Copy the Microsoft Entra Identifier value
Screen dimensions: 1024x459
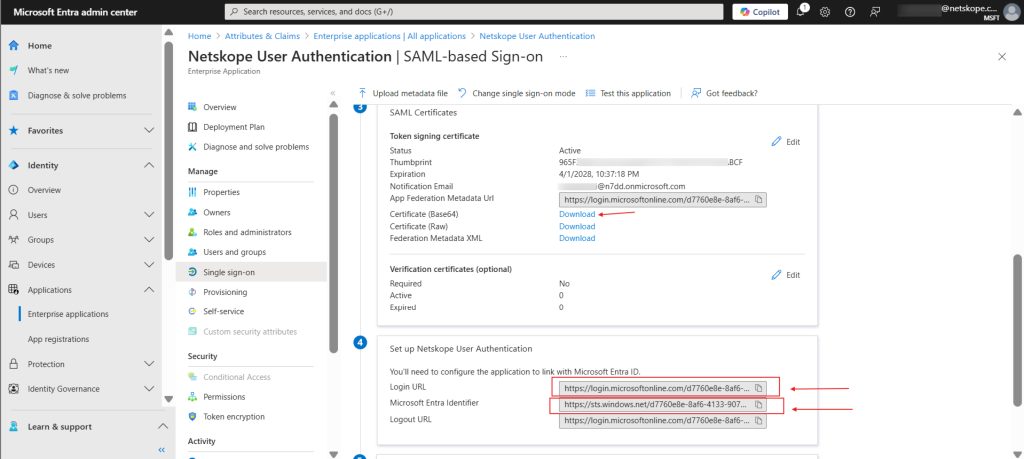point(759,405)
